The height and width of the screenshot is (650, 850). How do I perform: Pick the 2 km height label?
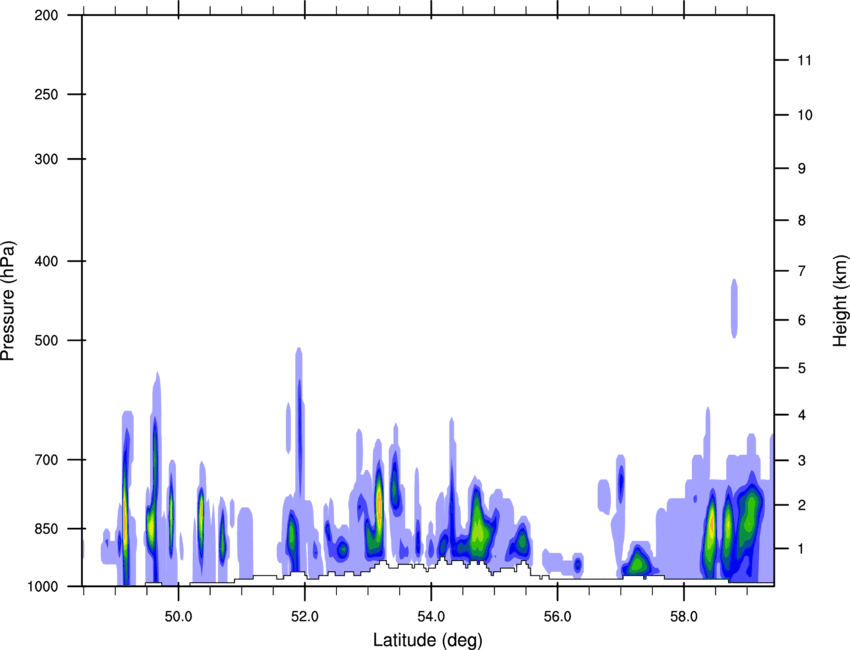[802, 505]
